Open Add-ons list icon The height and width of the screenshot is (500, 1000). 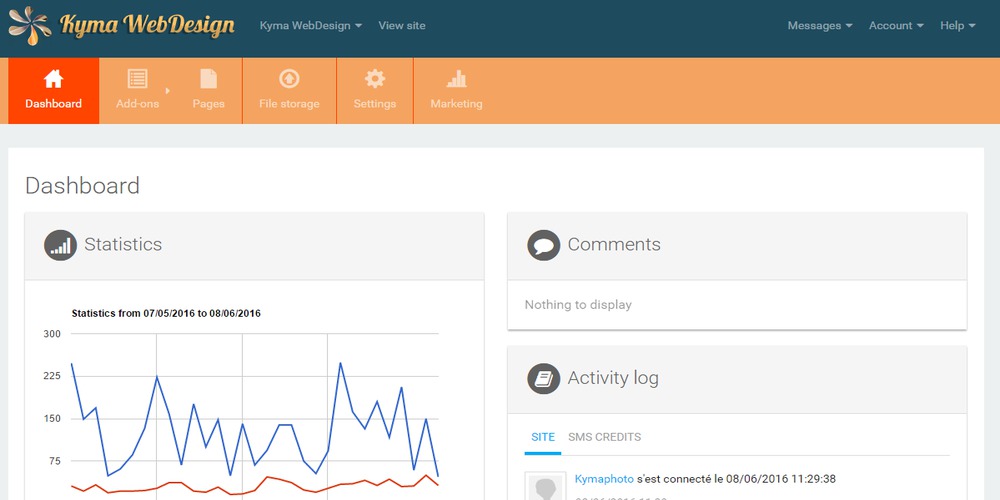pyautogui.click(x=138, y=79)
